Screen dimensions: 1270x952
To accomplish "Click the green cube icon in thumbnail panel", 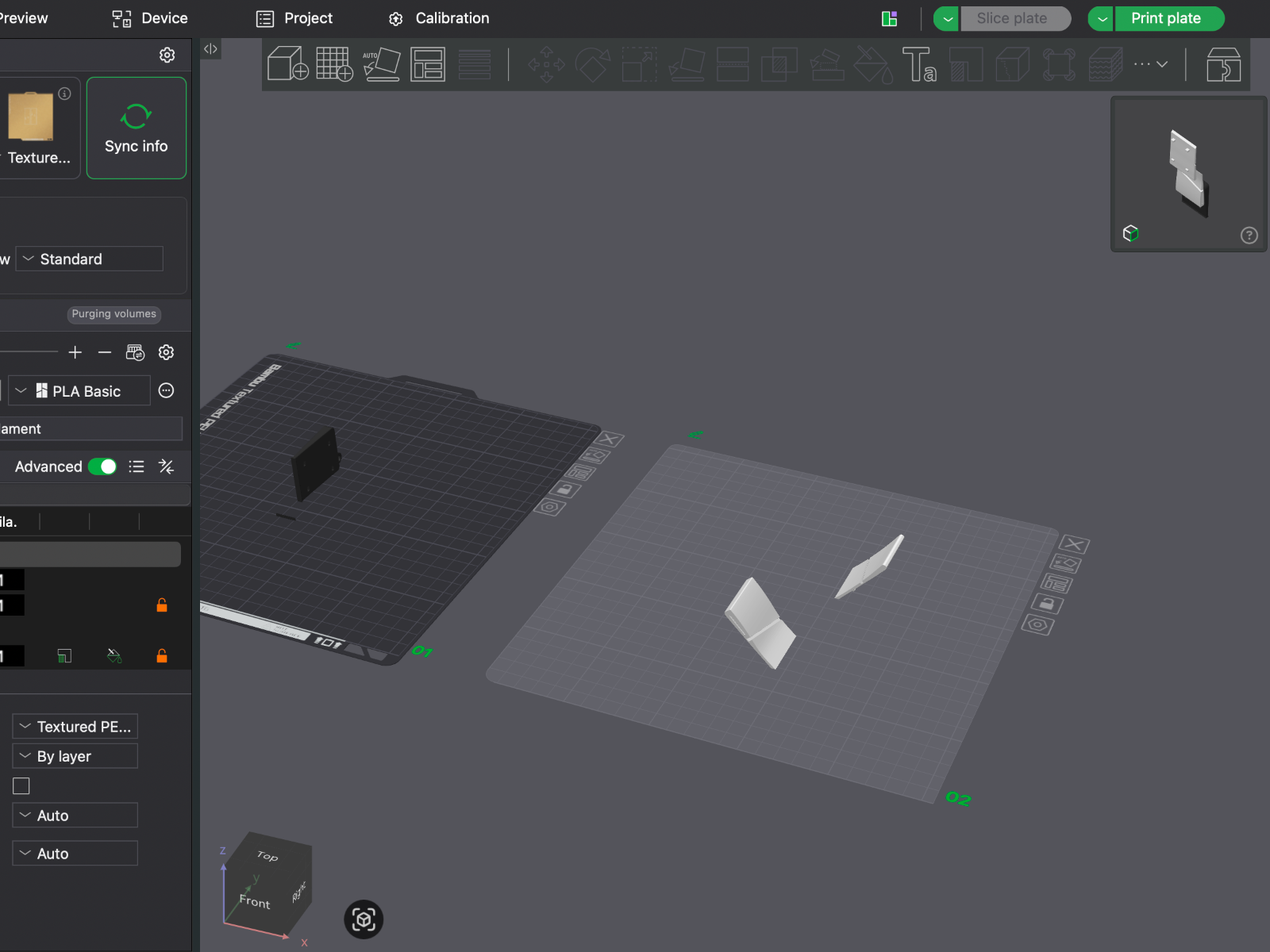I will click(x=1130, y=233).
